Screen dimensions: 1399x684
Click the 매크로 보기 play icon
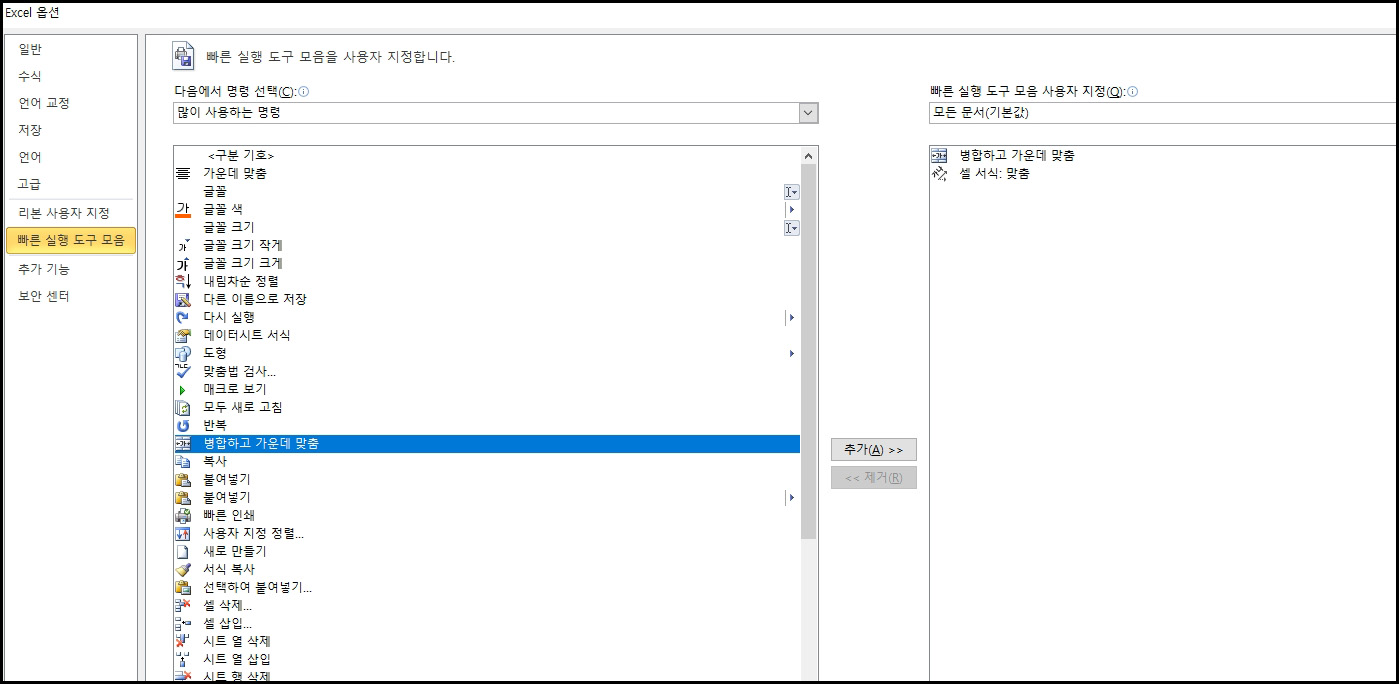[183, 389]
